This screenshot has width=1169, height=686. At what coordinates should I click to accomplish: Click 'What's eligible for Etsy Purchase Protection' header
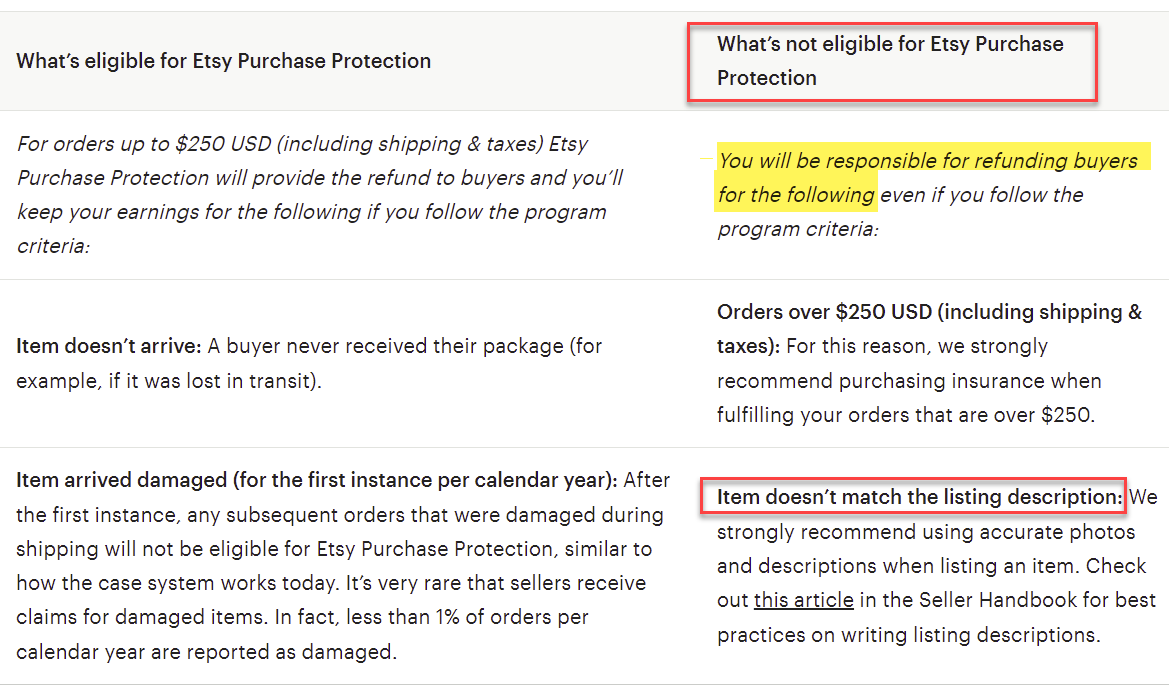tap(224, 61)
